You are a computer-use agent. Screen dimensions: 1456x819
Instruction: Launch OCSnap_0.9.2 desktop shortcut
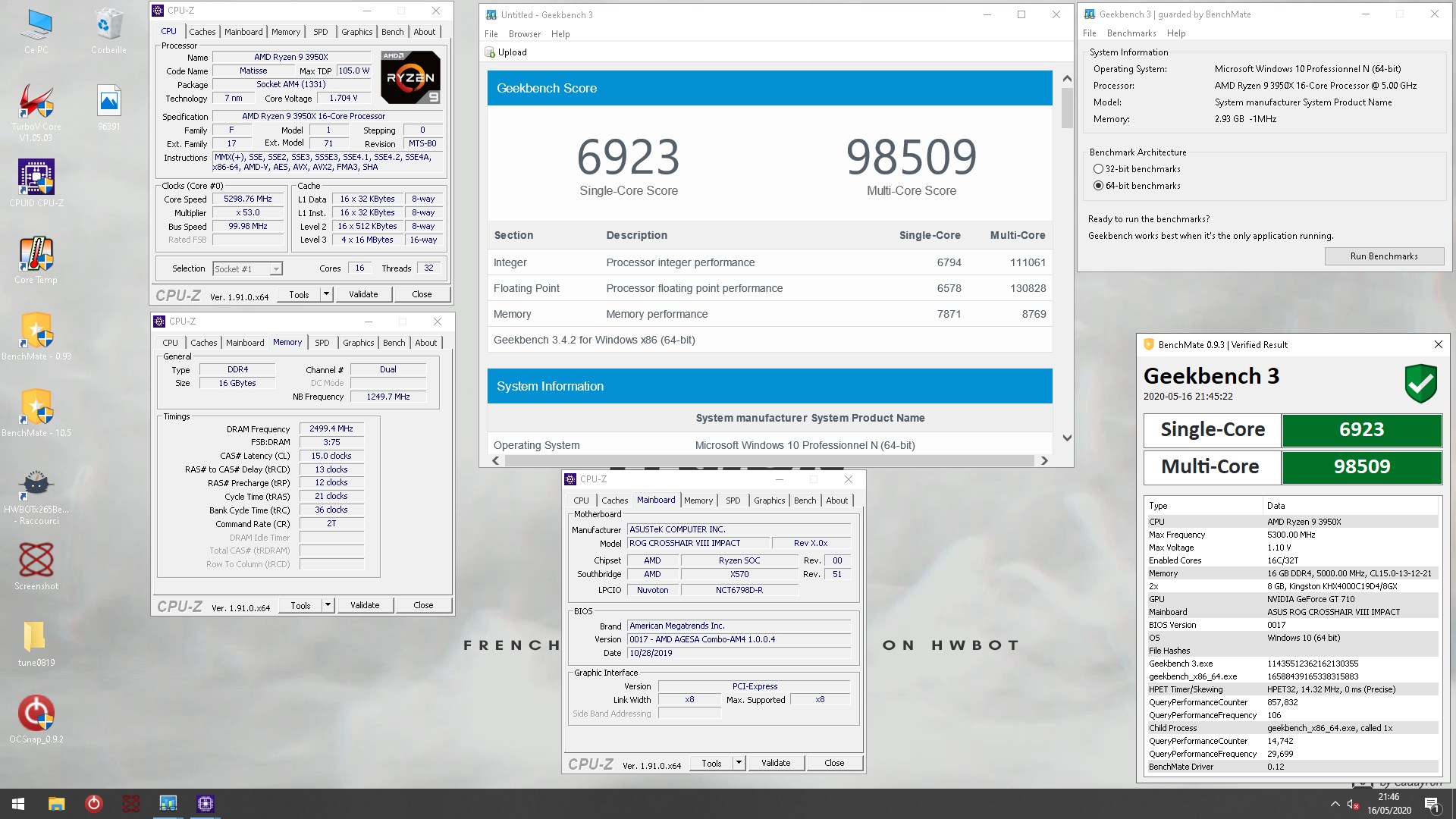click(x=36, y=720)
